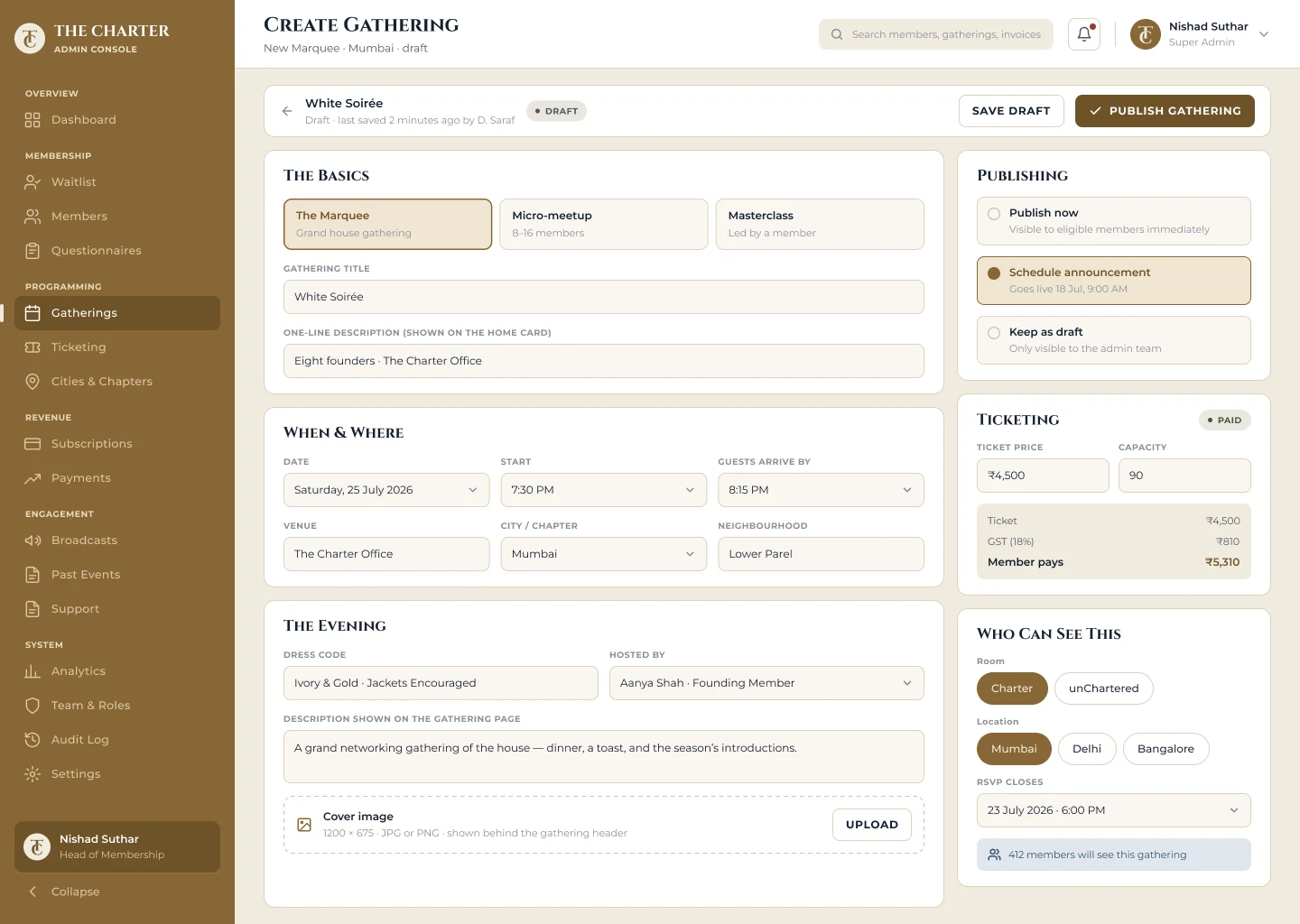Click the Audit Log history icon
Image resolution: width=1300 pixels, height=924 pixels.
(32, 740)
